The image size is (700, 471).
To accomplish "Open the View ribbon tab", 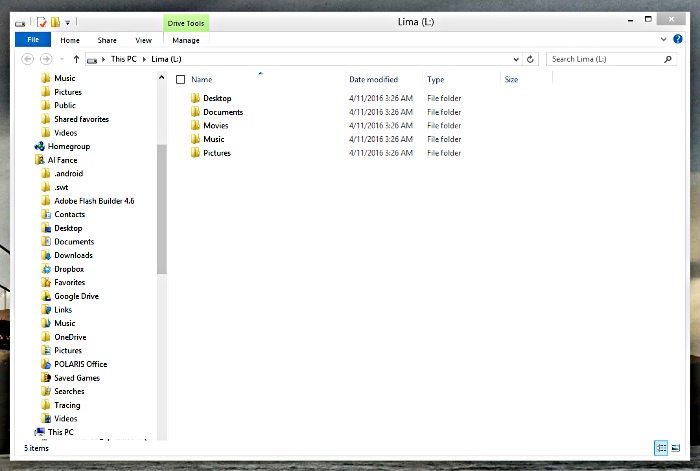I will 143,40.
